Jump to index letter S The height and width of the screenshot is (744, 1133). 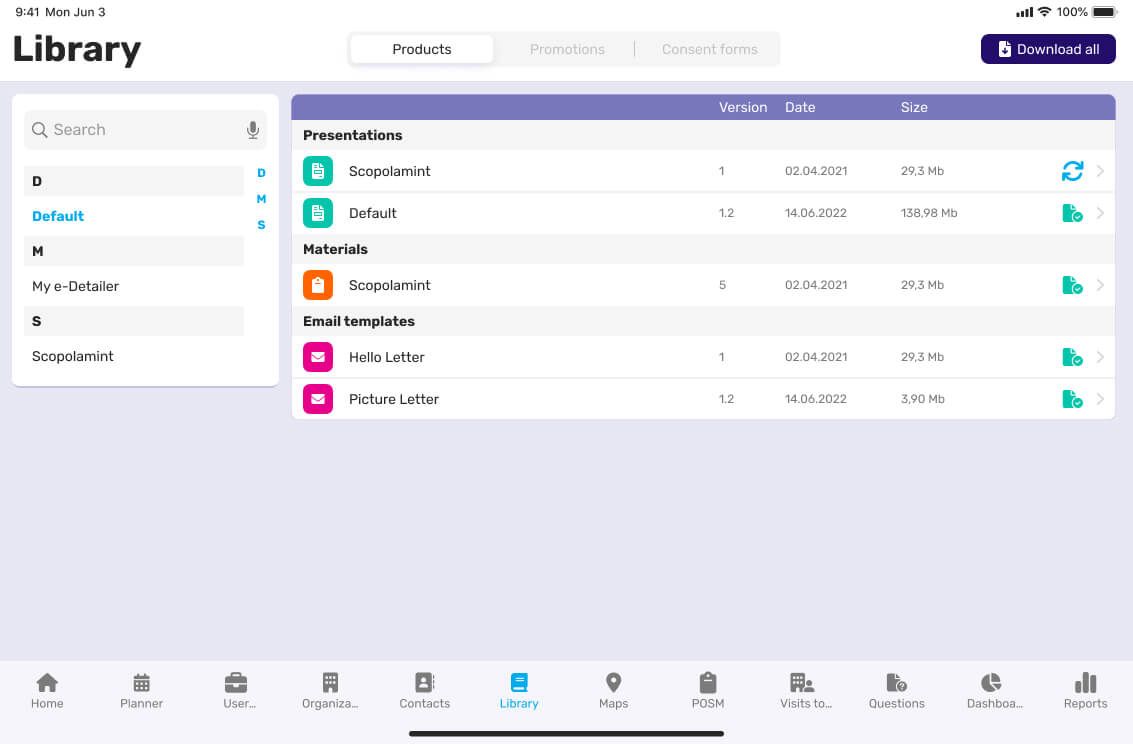261,225
